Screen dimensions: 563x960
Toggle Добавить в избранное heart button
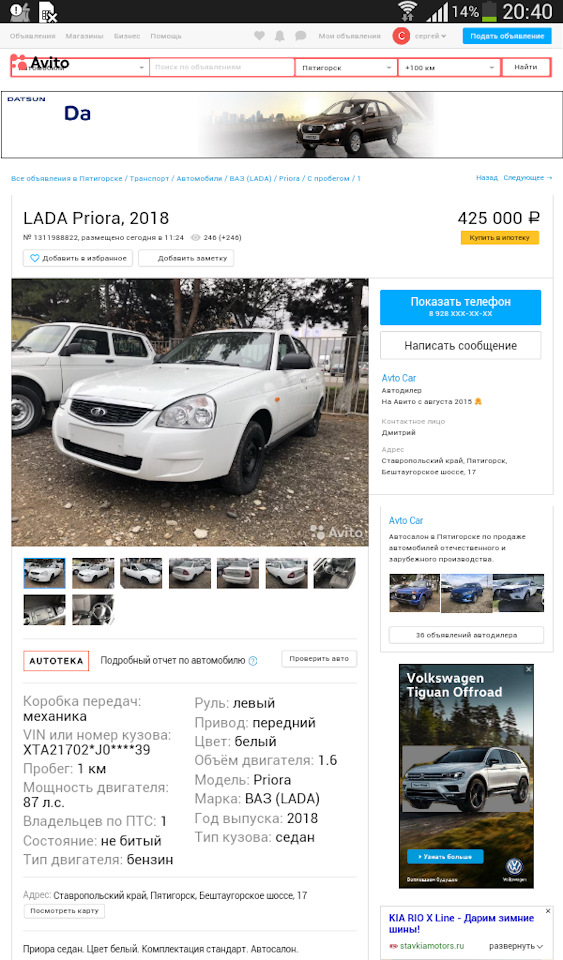[78, 258]
